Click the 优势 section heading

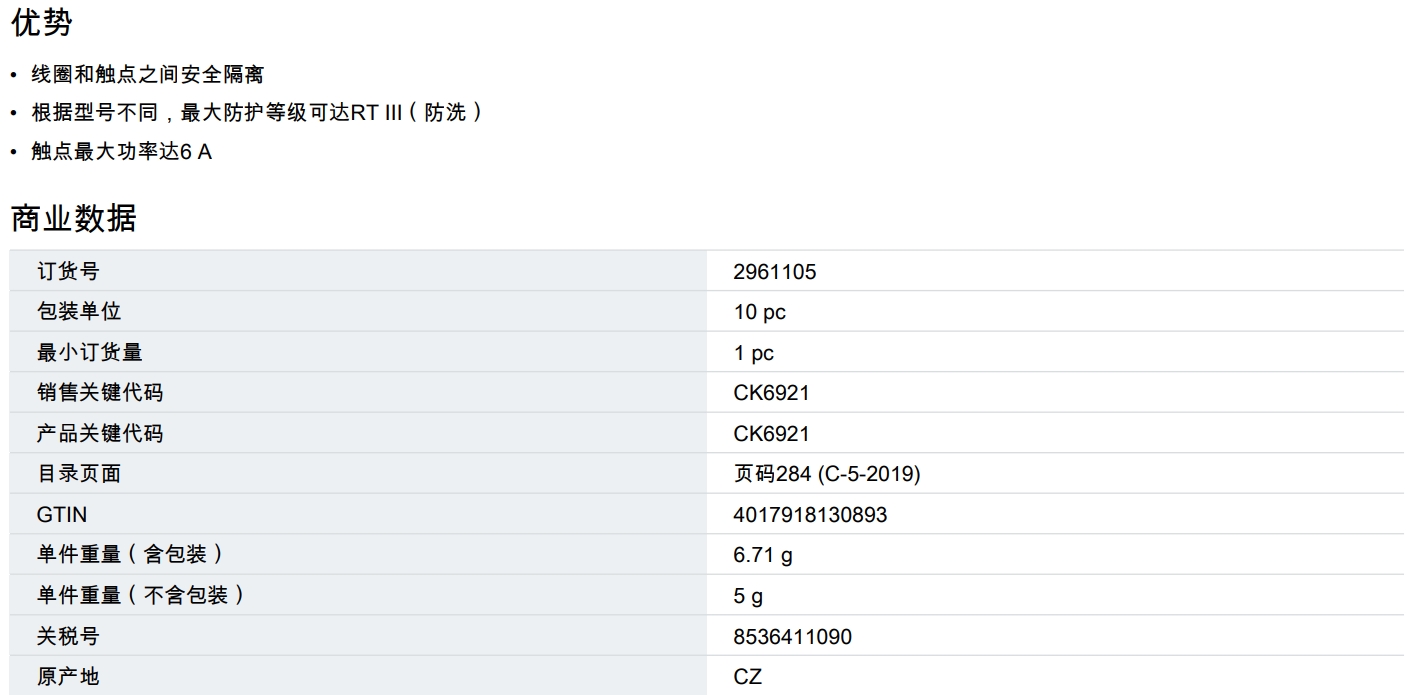coord(41,22)
